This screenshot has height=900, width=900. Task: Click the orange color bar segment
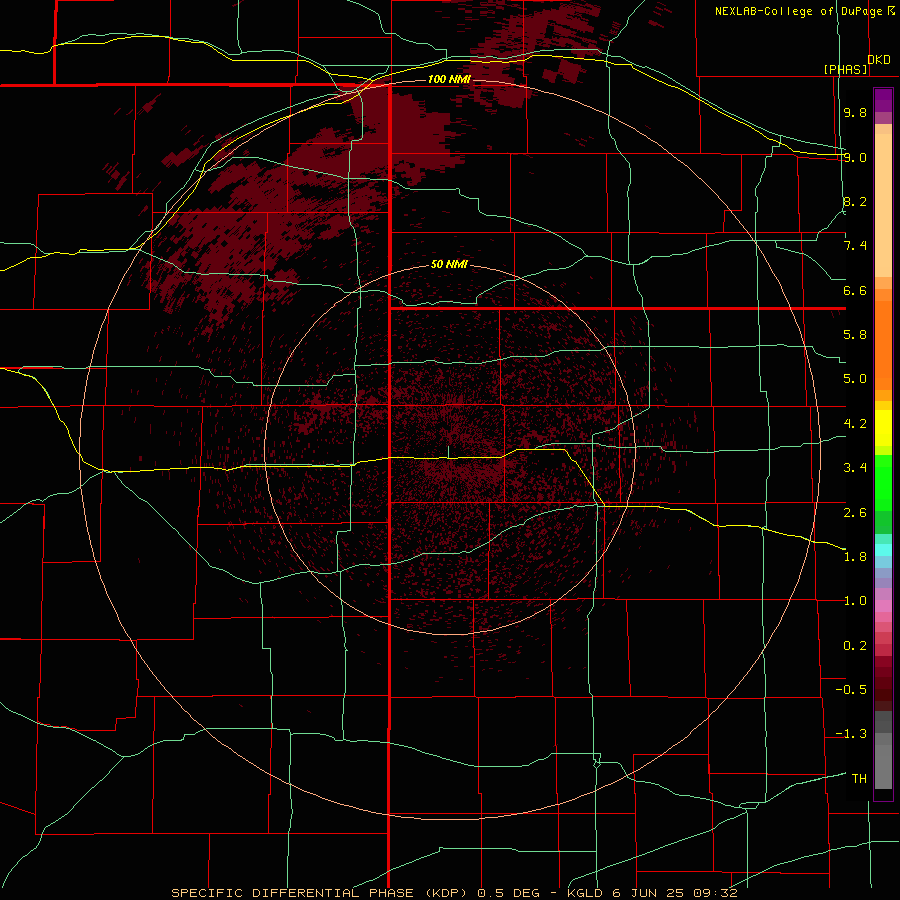tap(883, 346)
